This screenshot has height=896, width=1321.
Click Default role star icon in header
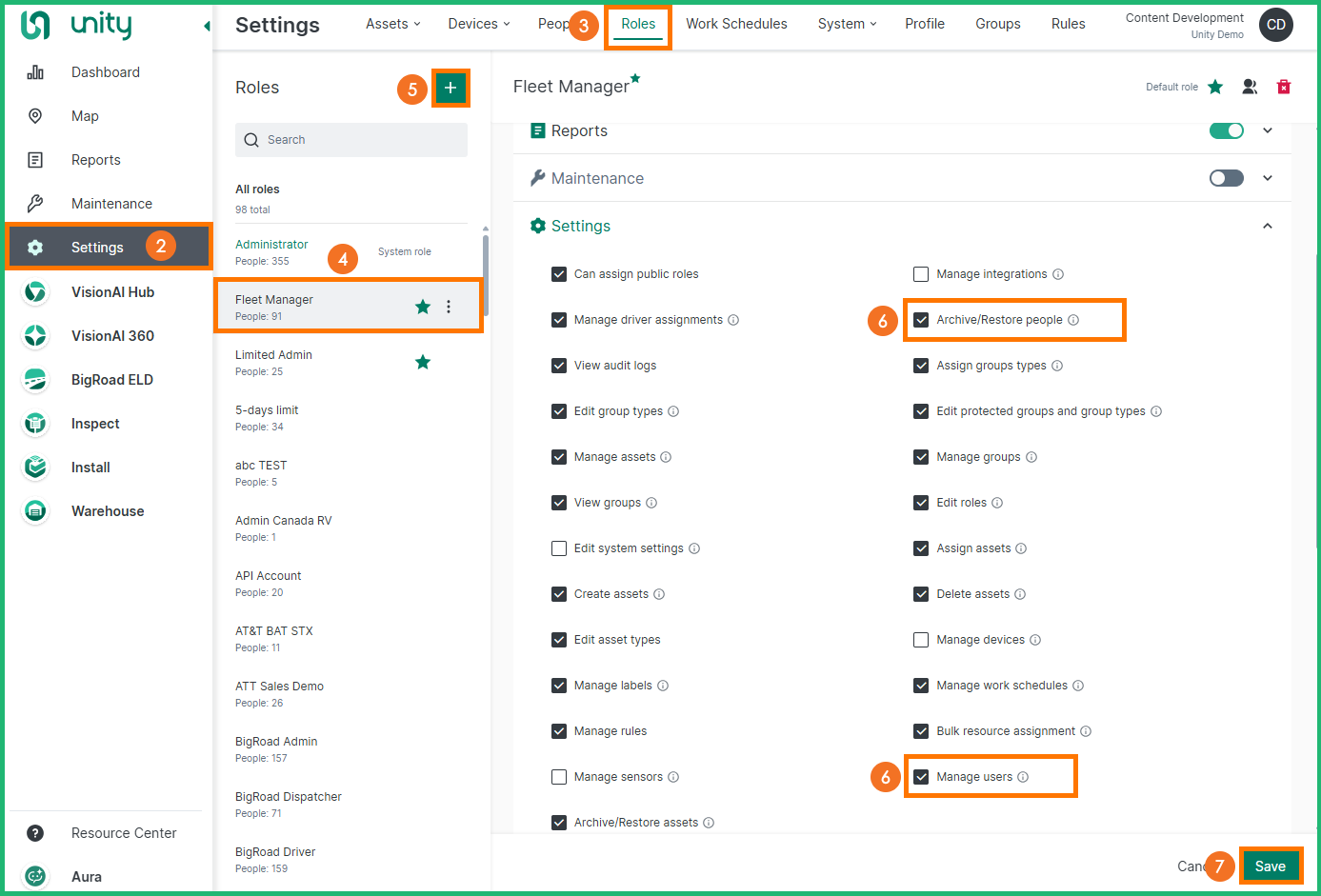(1215, 87)
